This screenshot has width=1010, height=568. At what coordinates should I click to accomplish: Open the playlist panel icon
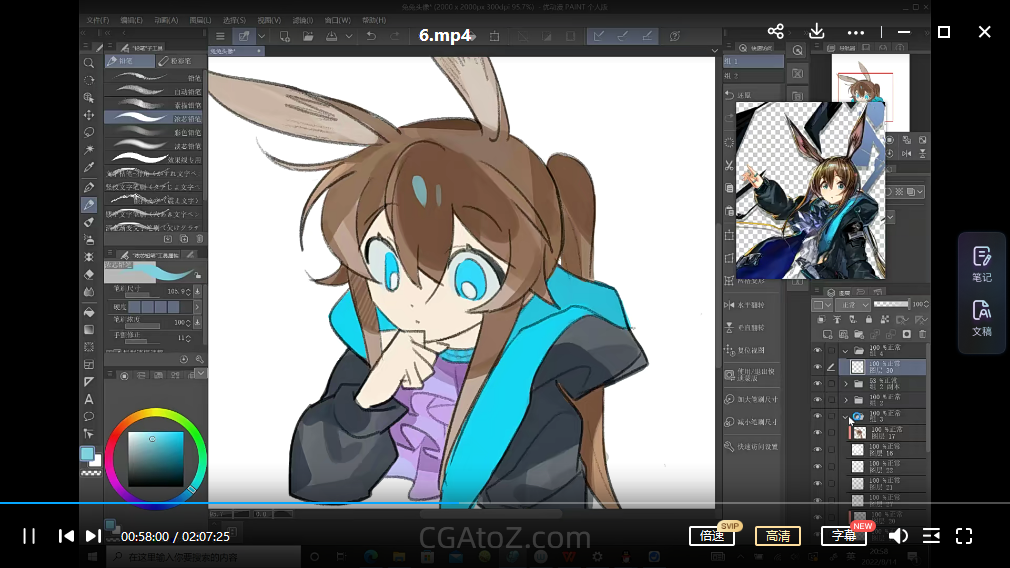tap(931, 536)
